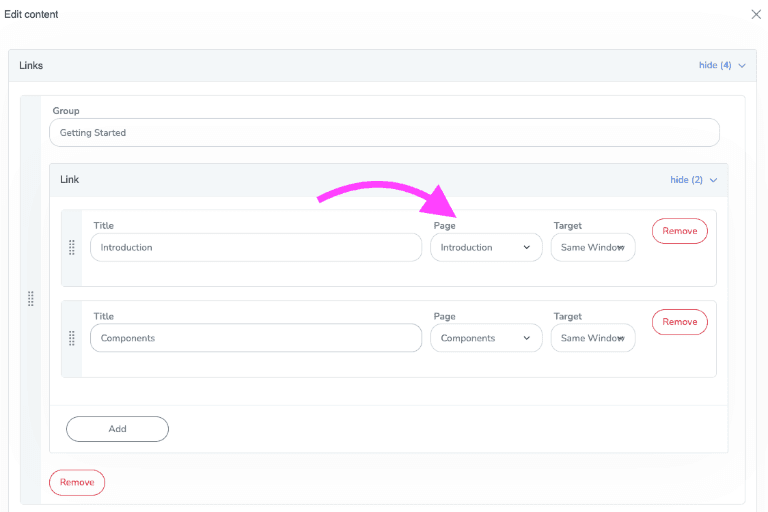Remove the Components link
The image size is (768, 512).
pyautogui.click(x=679, y=322)
